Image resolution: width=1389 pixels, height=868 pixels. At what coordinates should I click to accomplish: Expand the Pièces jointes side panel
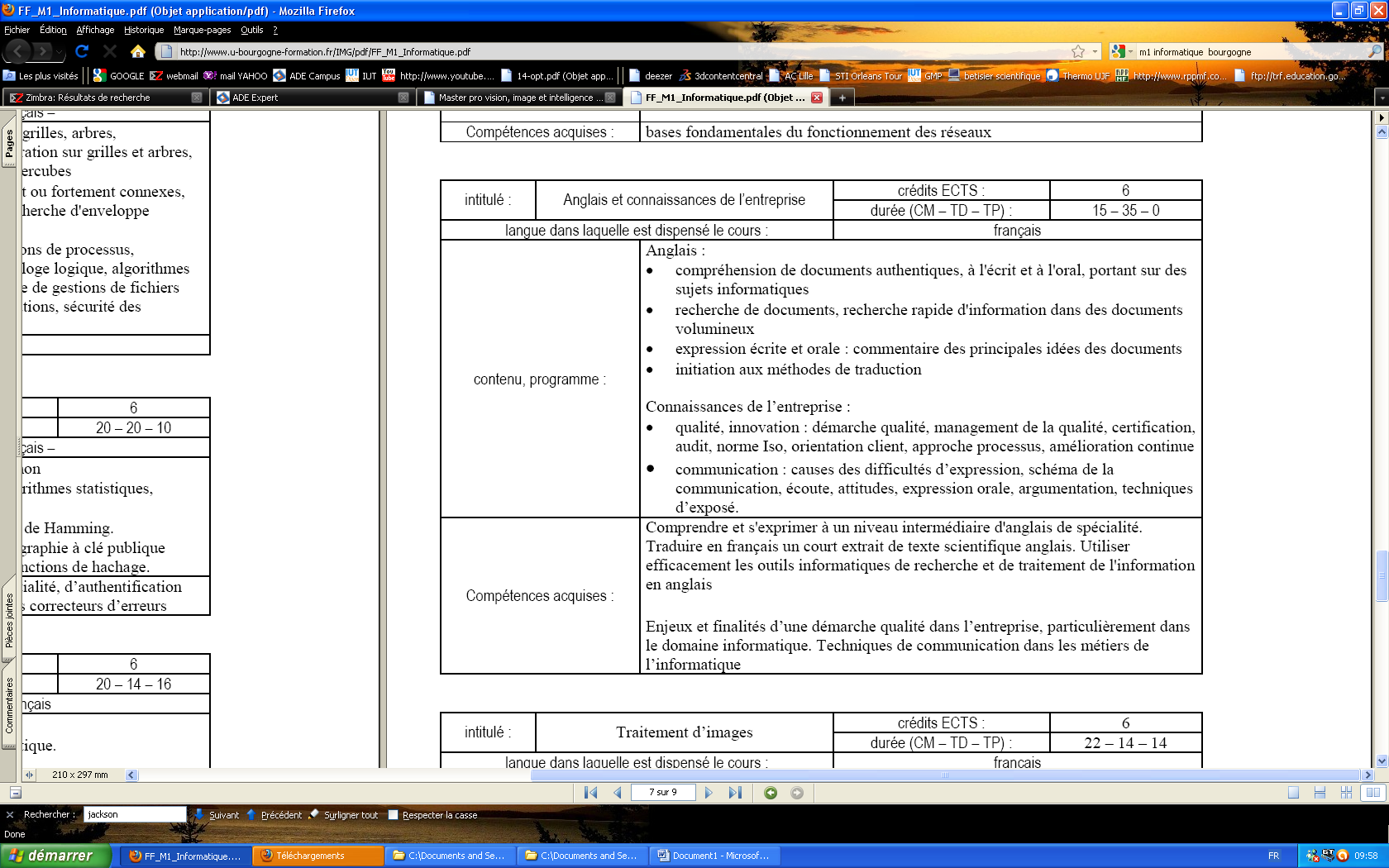(9, 620)
